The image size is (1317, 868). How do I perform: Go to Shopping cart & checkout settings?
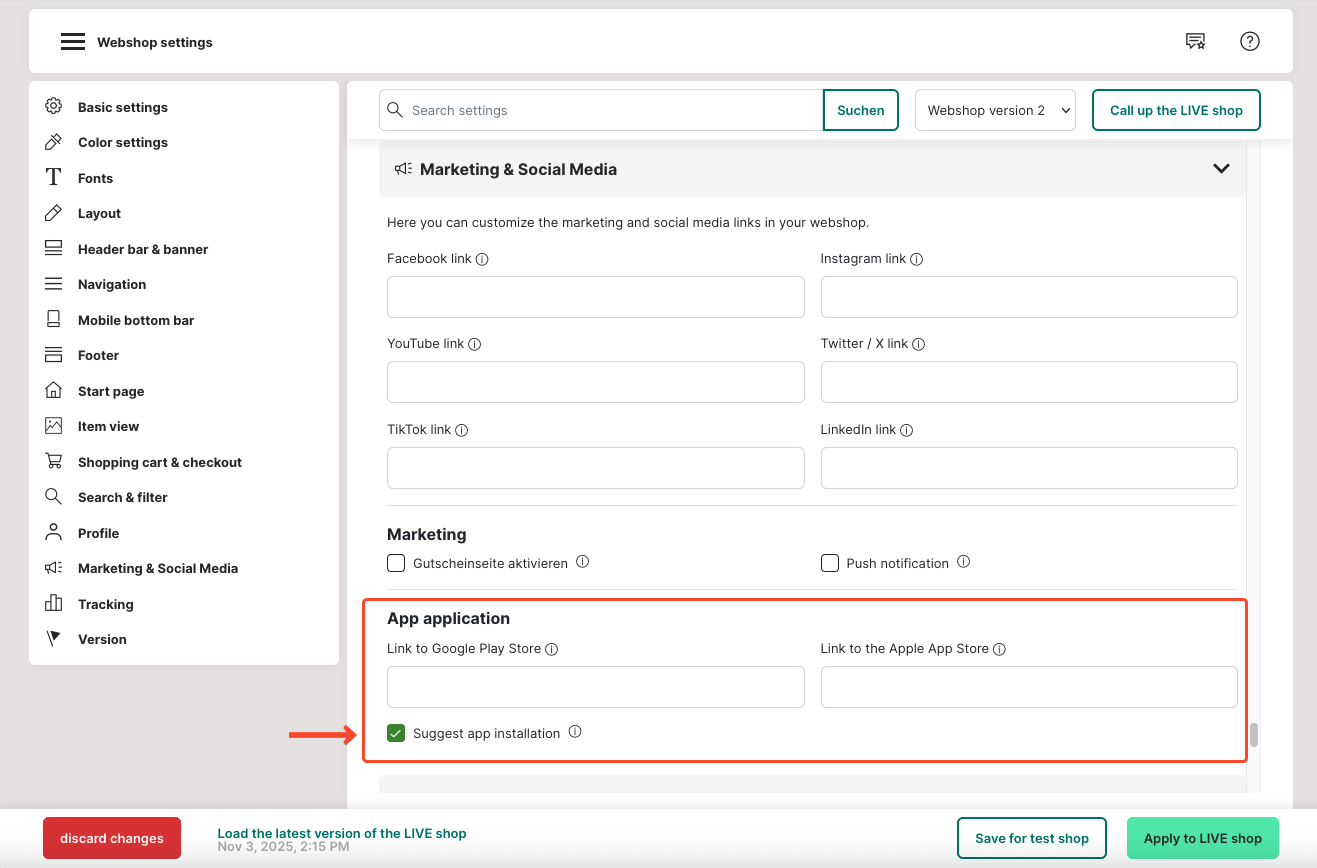tap(159, 462)
